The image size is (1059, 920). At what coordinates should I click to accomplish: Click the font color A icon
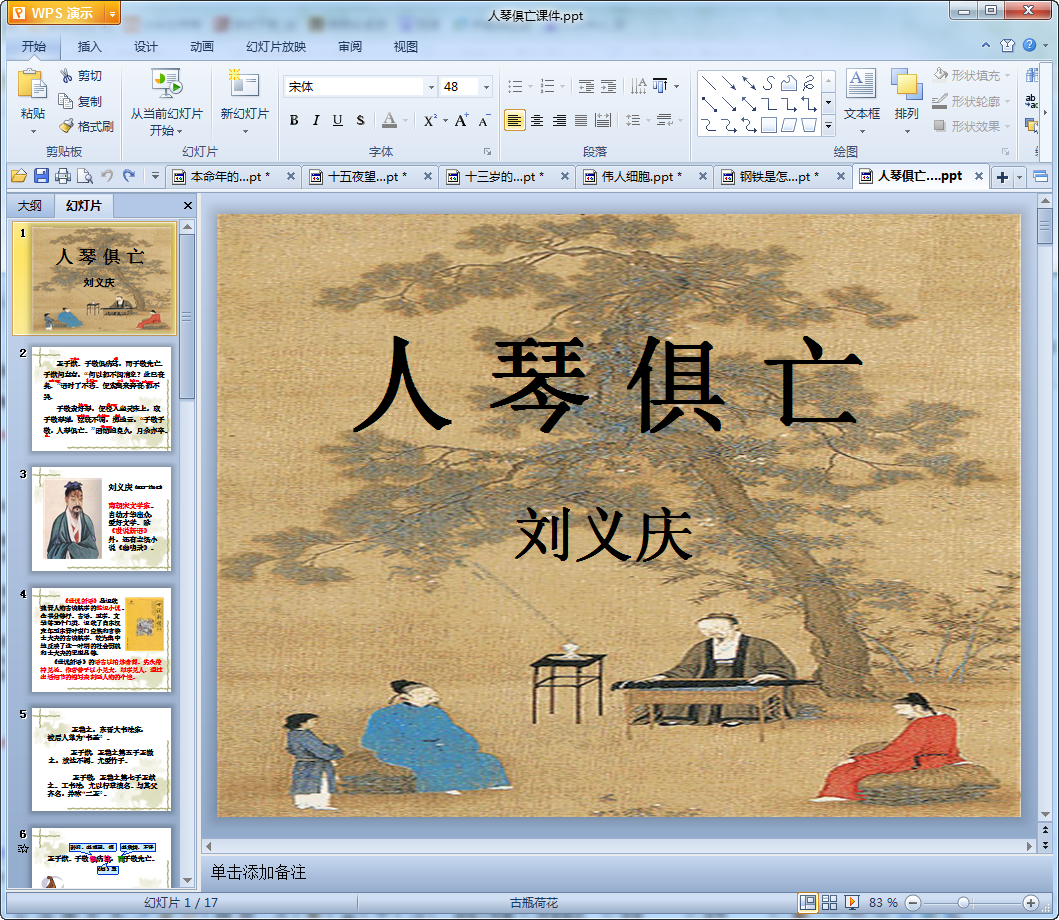(389, 121)
